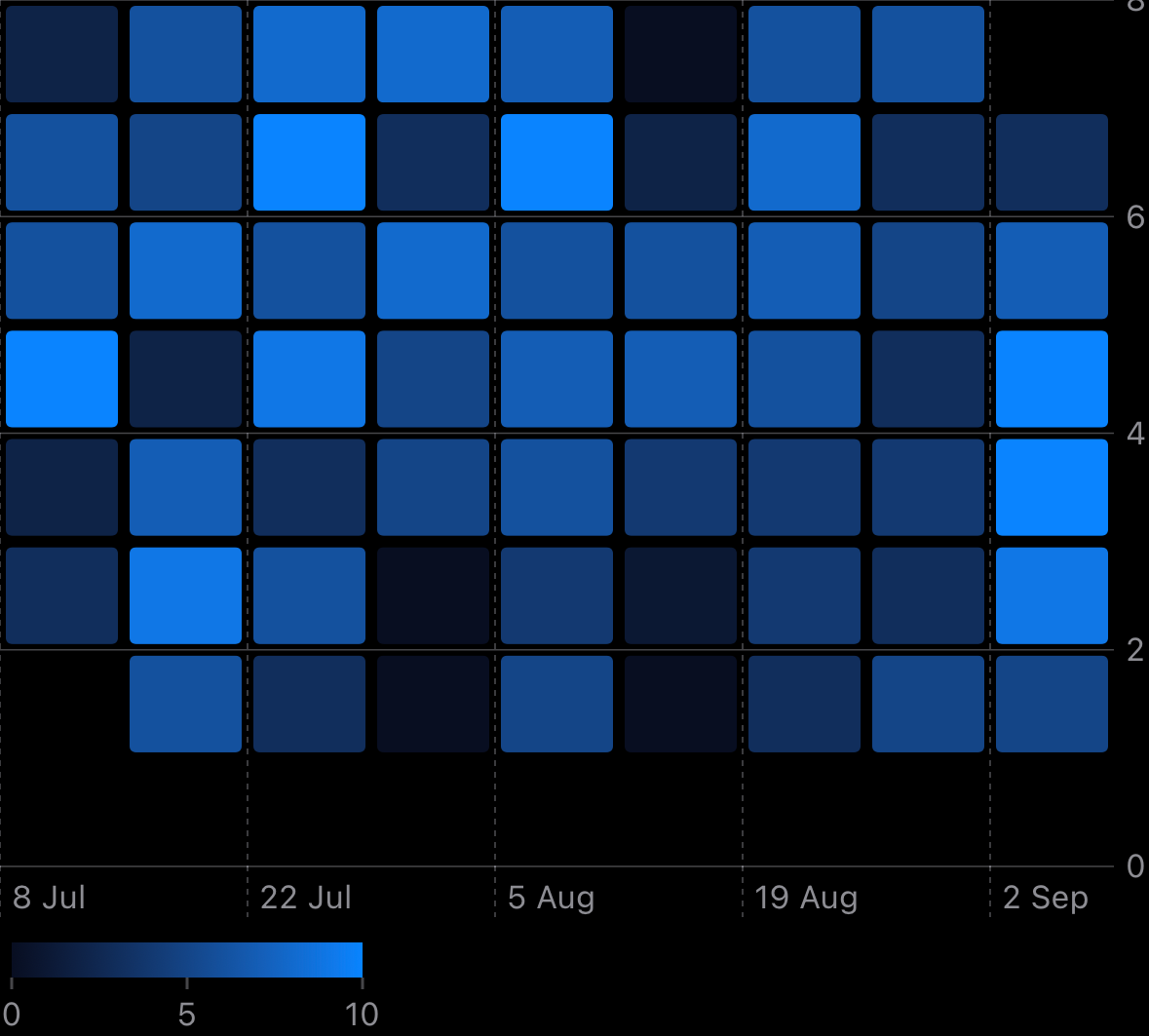The width and height of the screenshot is (1149, 1036).
Task: Pick the 2 Sep heatmap cell between 2 and 3
Action: click(x=1053, y=595)
